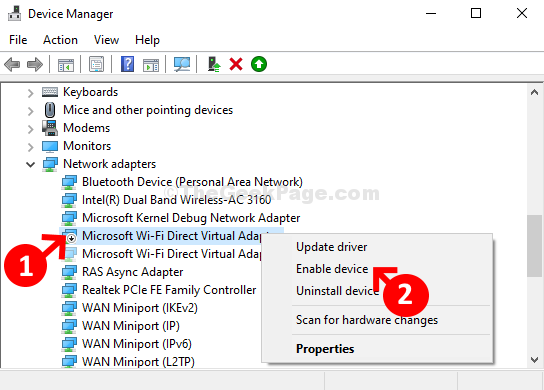This screenshot has height=390, width=544.
Task: Click Show/Hide console tree toolbar icon
Action: tap(66, 65)
